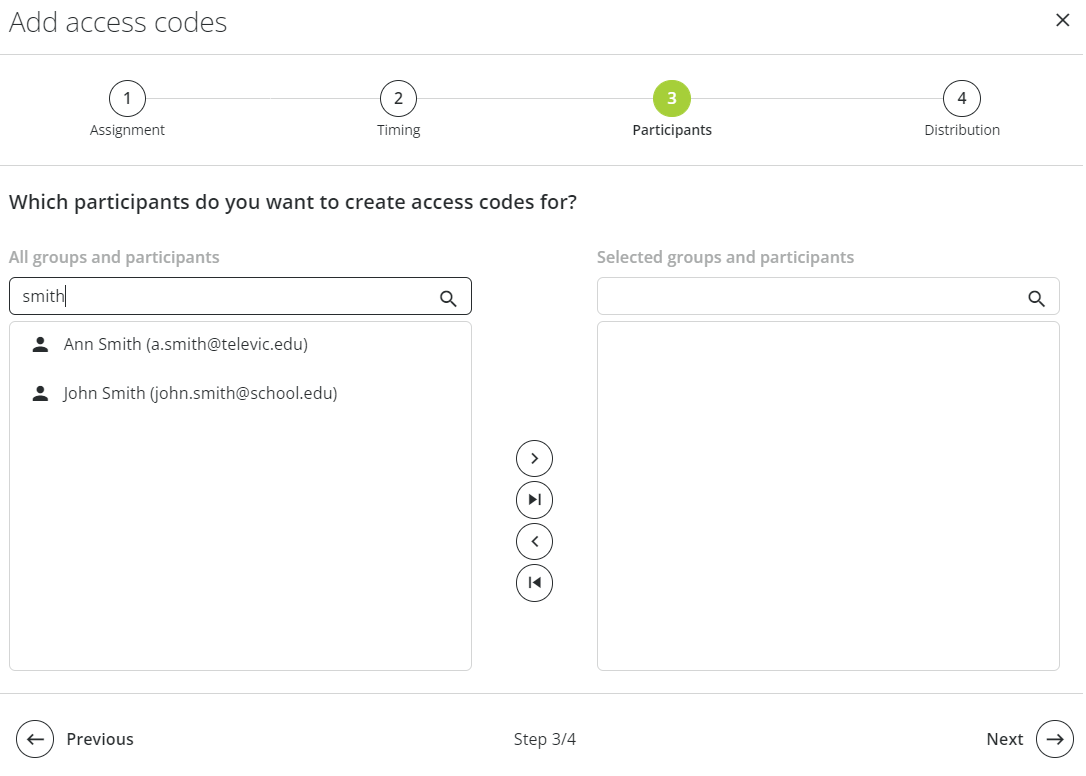This screenshot has height=776, width=1086.
Task: Click the Previous text button
Action: 100,739
